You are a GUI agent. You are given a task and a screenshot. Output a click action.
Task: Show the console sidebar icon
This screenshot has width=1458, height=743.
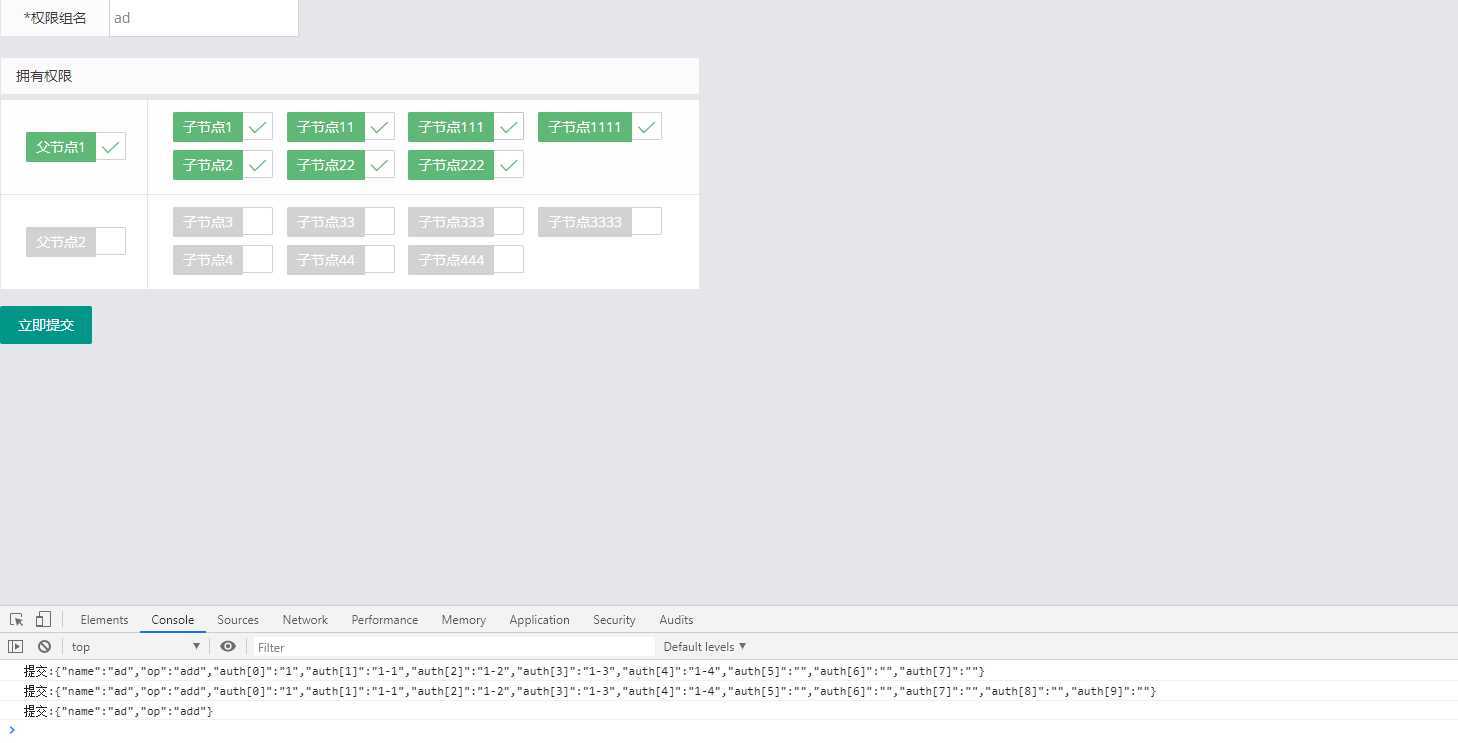pos(15,647)
